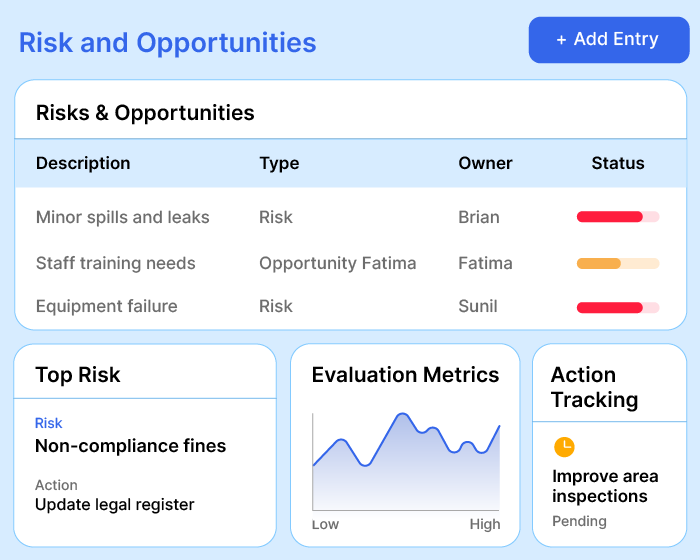Click the plus icon in Add Entry
Screen dimensions: 700x560
[x=561, y=40]
